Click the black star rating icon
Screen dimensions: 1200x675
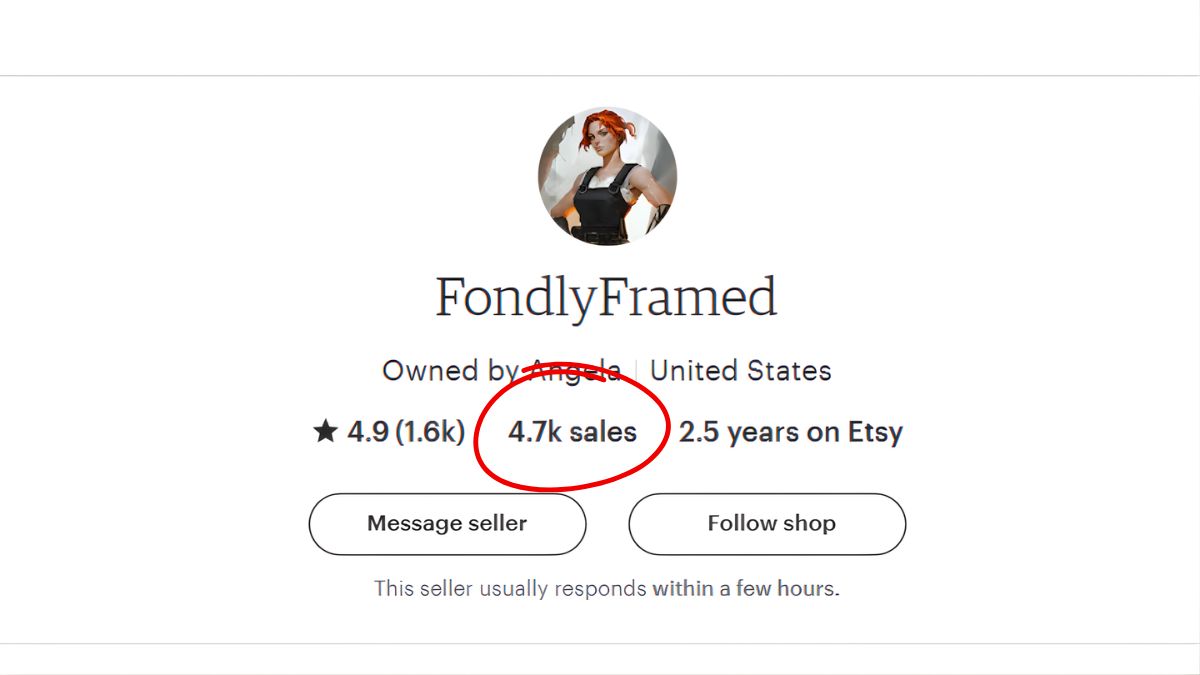point(325,432)
